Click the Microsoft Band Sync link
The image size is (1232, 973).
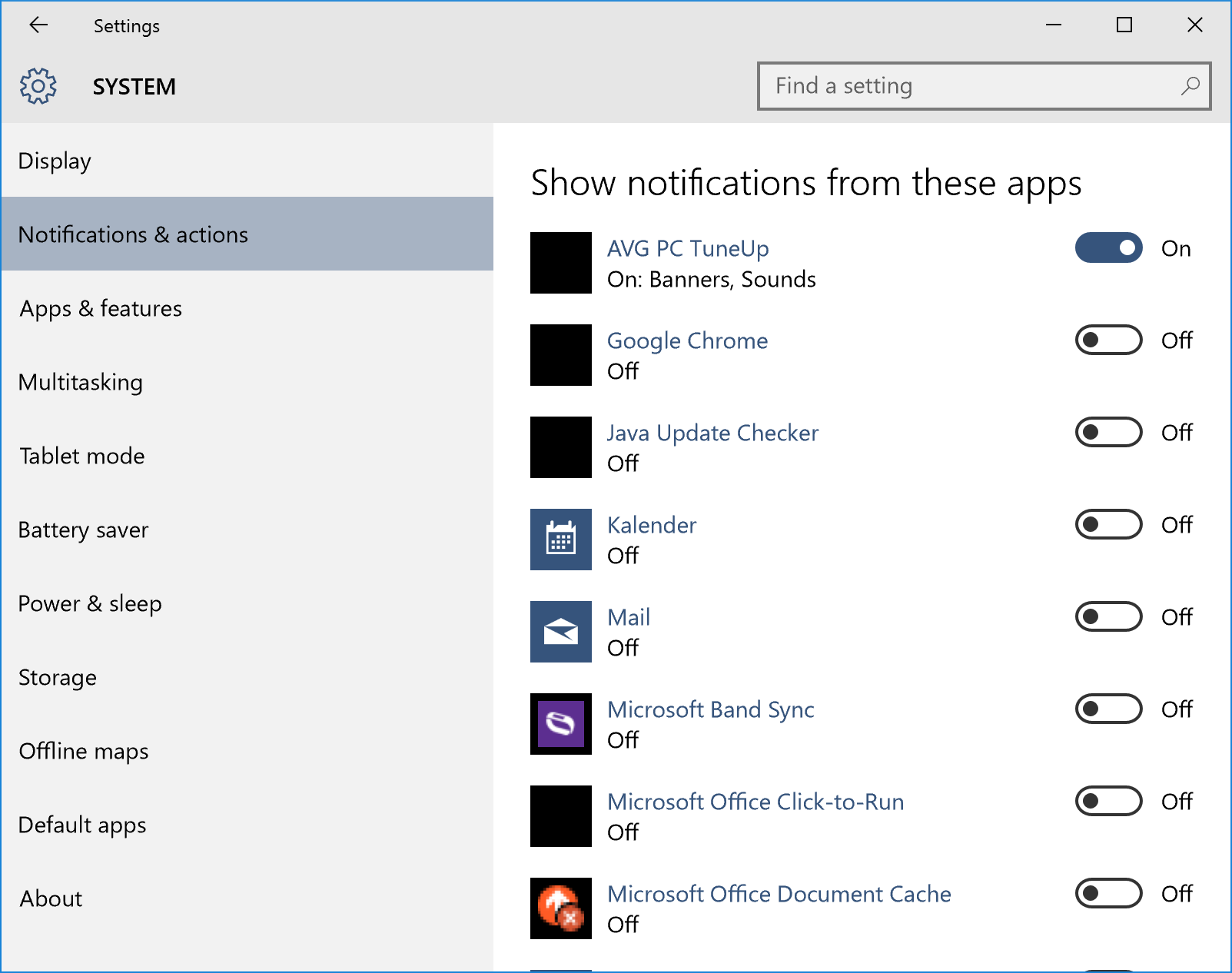pyautogui.click(x=711, y=709)
